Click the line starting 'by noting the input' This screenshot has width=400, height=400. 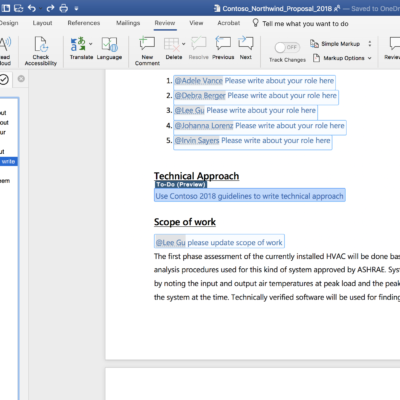[277, 283]
